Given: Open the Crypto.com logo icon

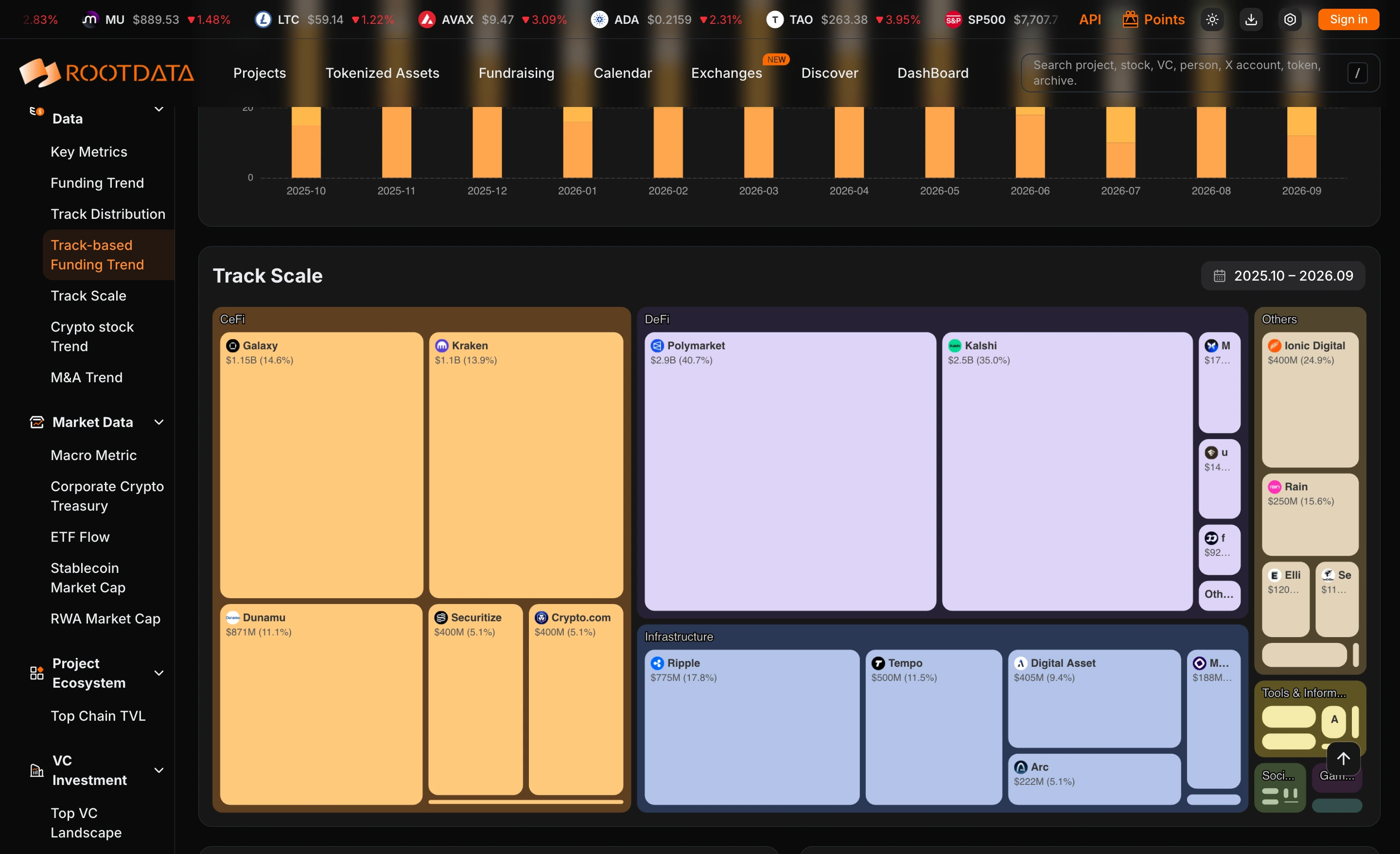Looking at the screenshot, I should point(542,618).
